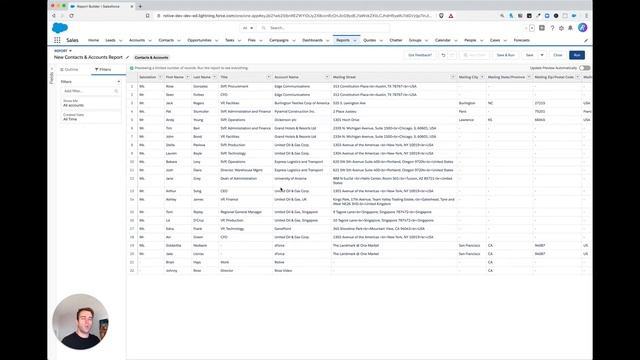The width and height of the screenshot is (640, 360).
Task: Open the search scope All dropdown
Action: click(248, 28)
